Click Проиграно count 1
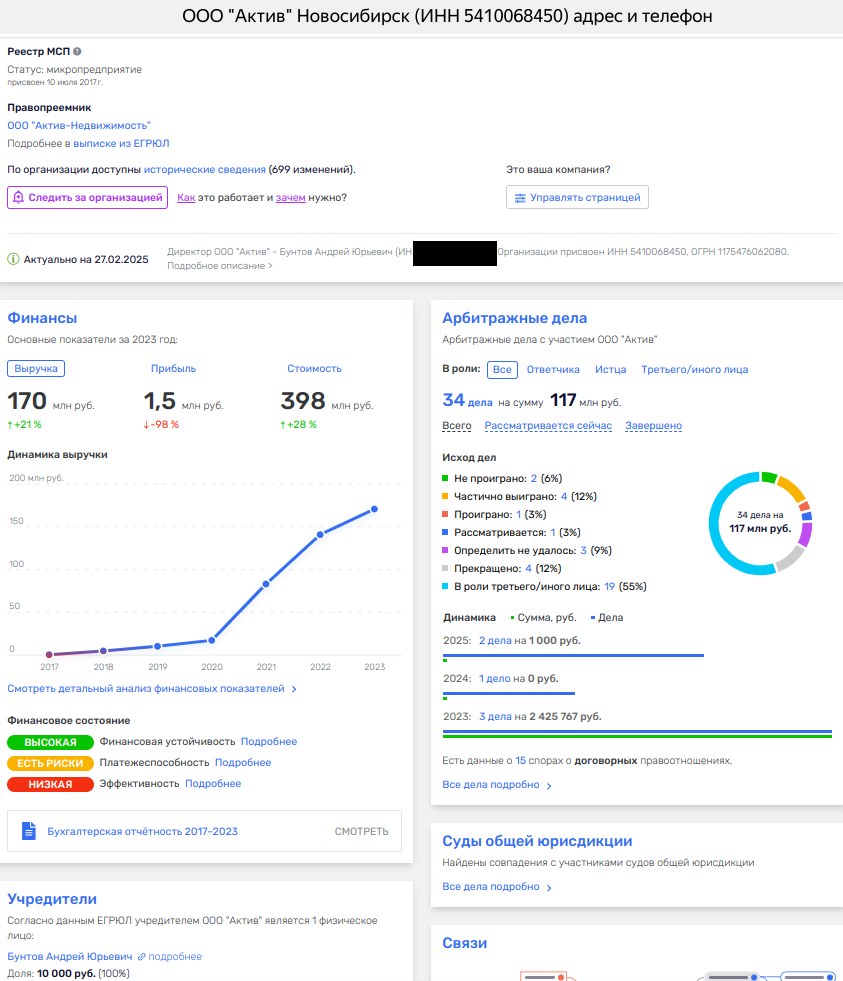The image size is (843, 981). (519, 514)
